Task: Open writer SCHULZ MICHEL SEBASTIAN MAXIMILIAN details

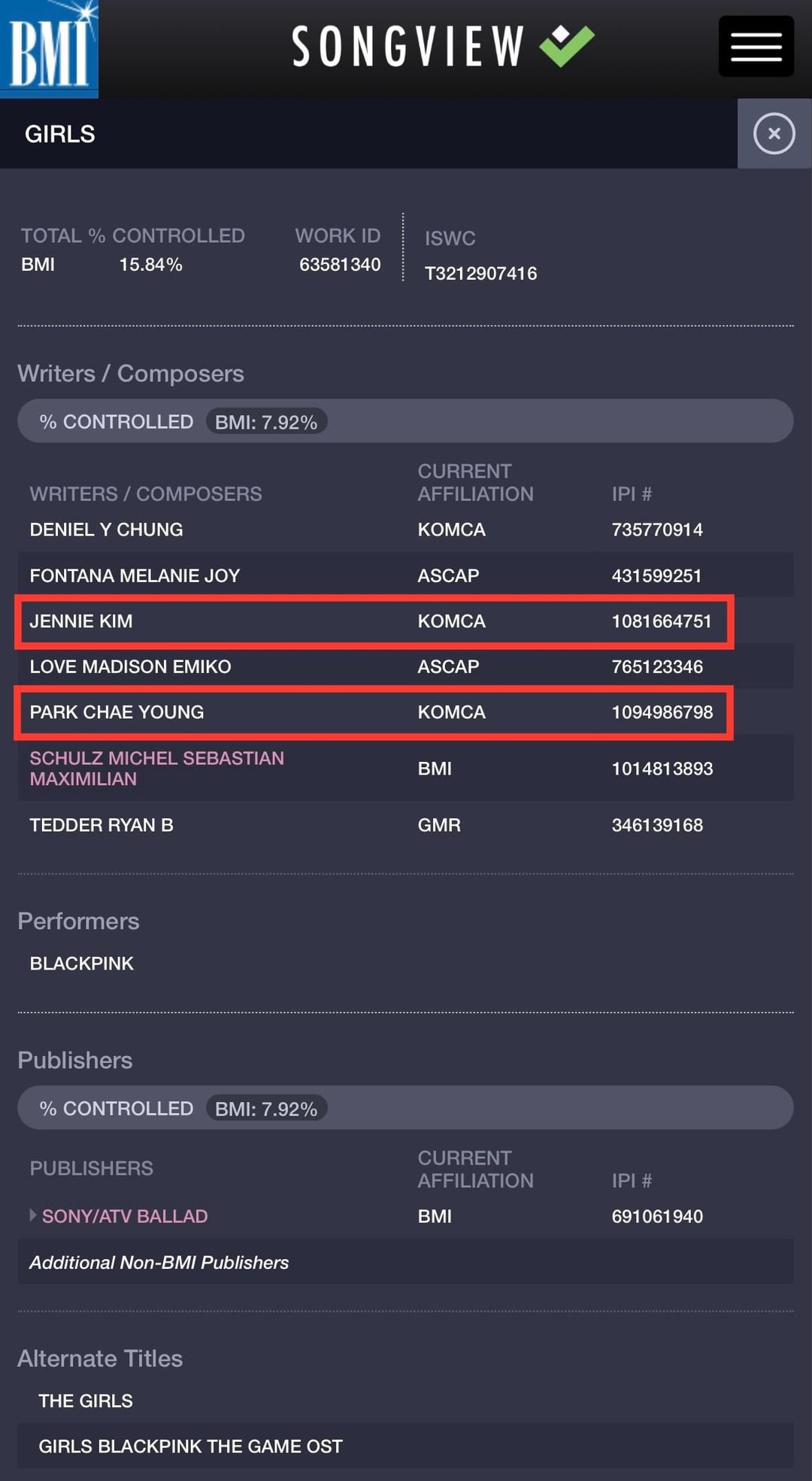Action: [156, 768]
